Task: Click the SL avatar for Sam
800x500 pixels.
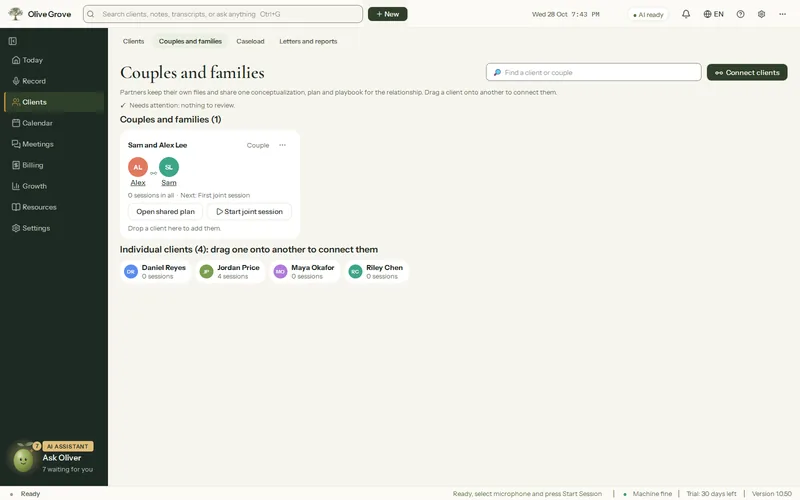Action: point(169,167)
